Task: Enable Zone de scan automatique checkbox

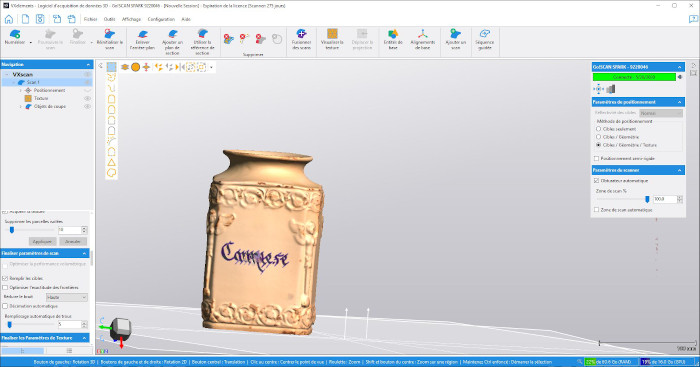Action: click(x=596, y=209)
